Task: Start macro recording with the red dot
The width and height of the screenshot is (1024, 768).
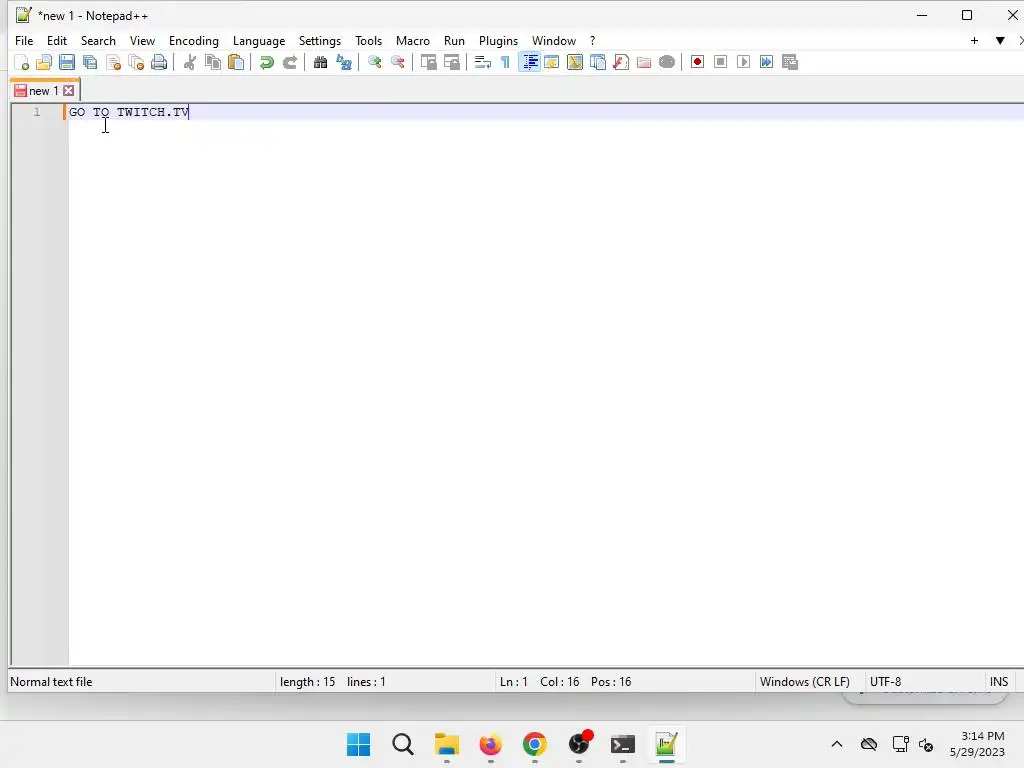Action: (x=697, y=62)
